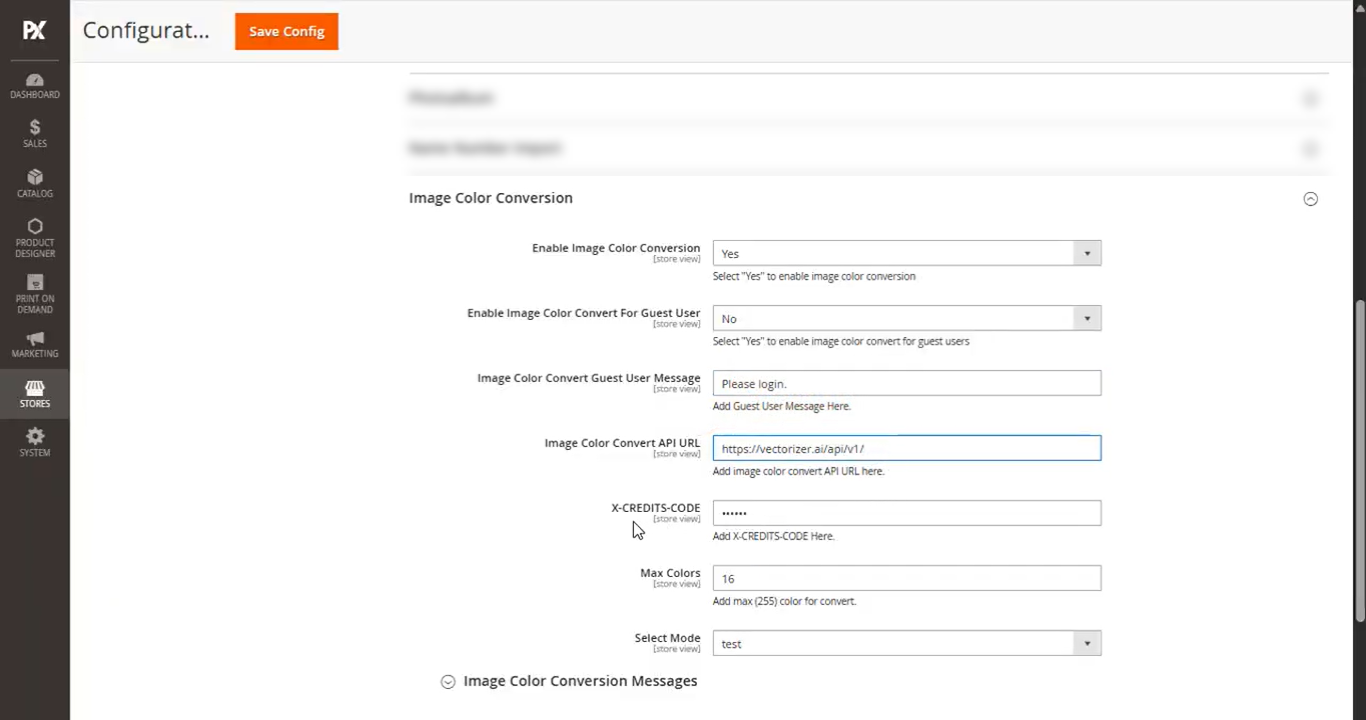The width and height of the screenshot is (1366, 720).
Task: Focus the Image Color Convert API URL field
Action: coord(907,448)
